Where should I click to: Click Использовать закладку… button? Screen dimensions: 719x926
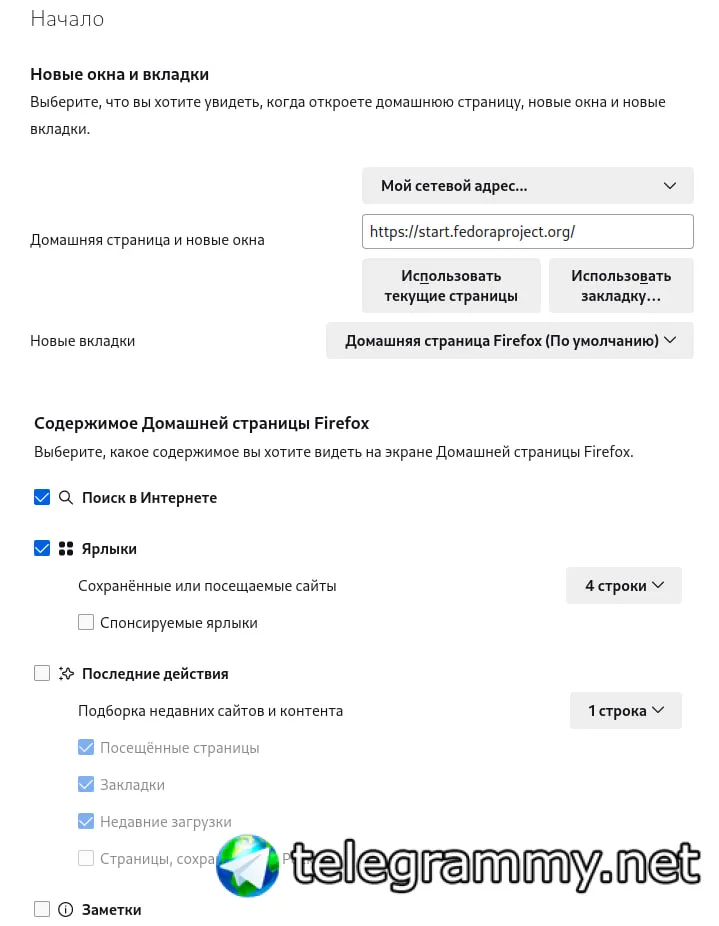tap(621, 285)
